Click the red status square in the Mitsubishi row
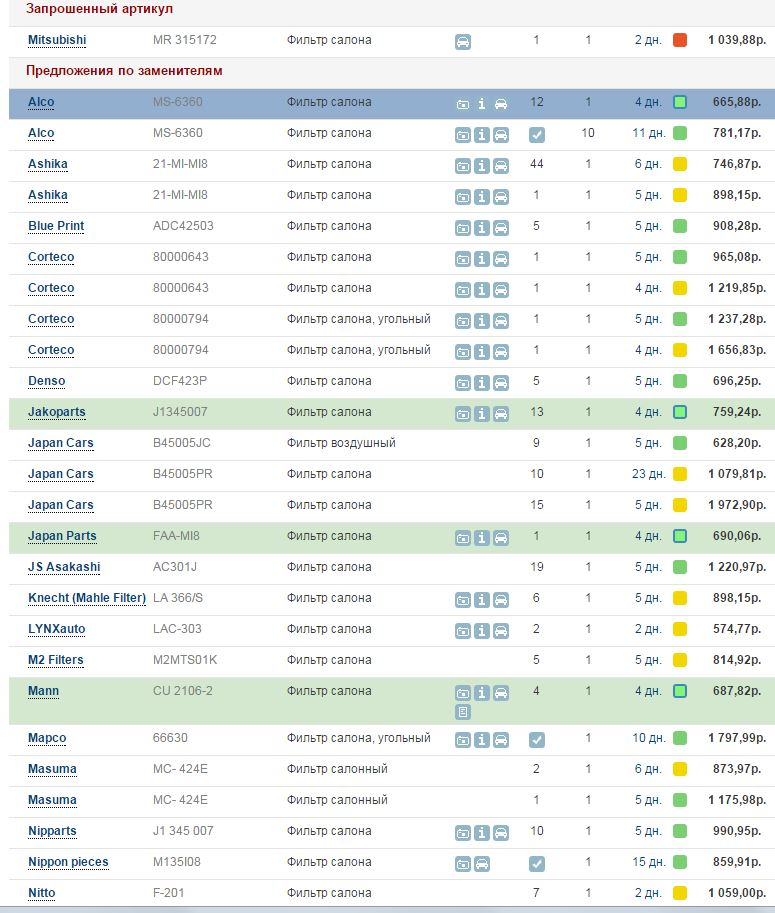This screenshot has width=775, height=913. [x=680, y=40]
